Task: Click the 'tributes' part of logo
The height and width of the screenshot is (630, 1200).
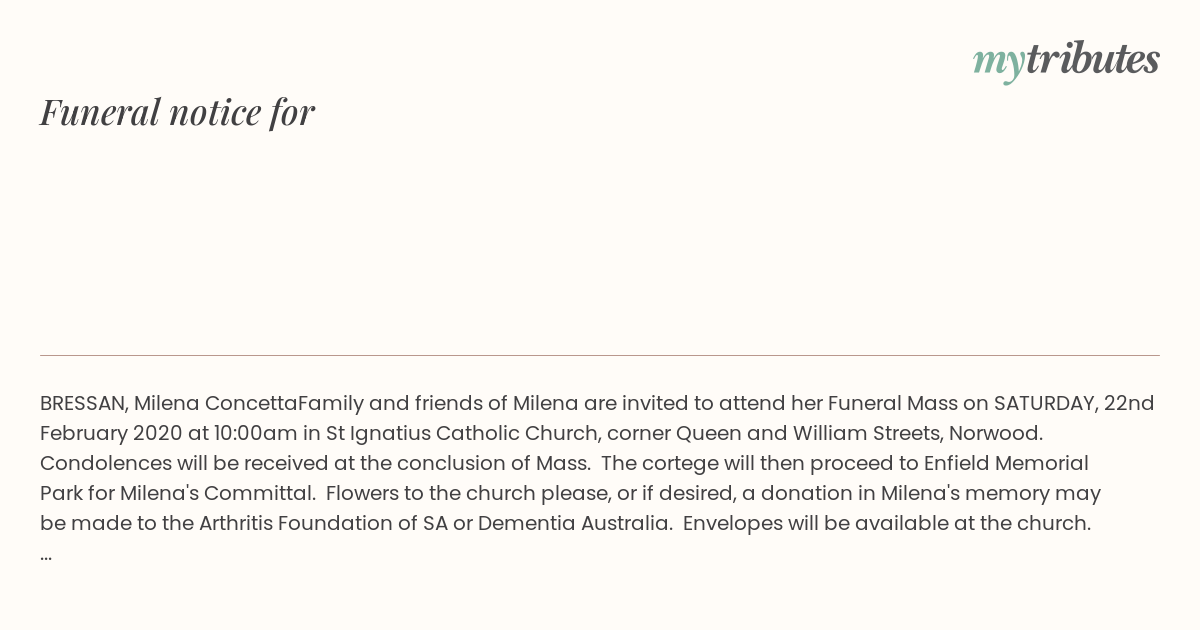Action: click(x=1093, y=59)
